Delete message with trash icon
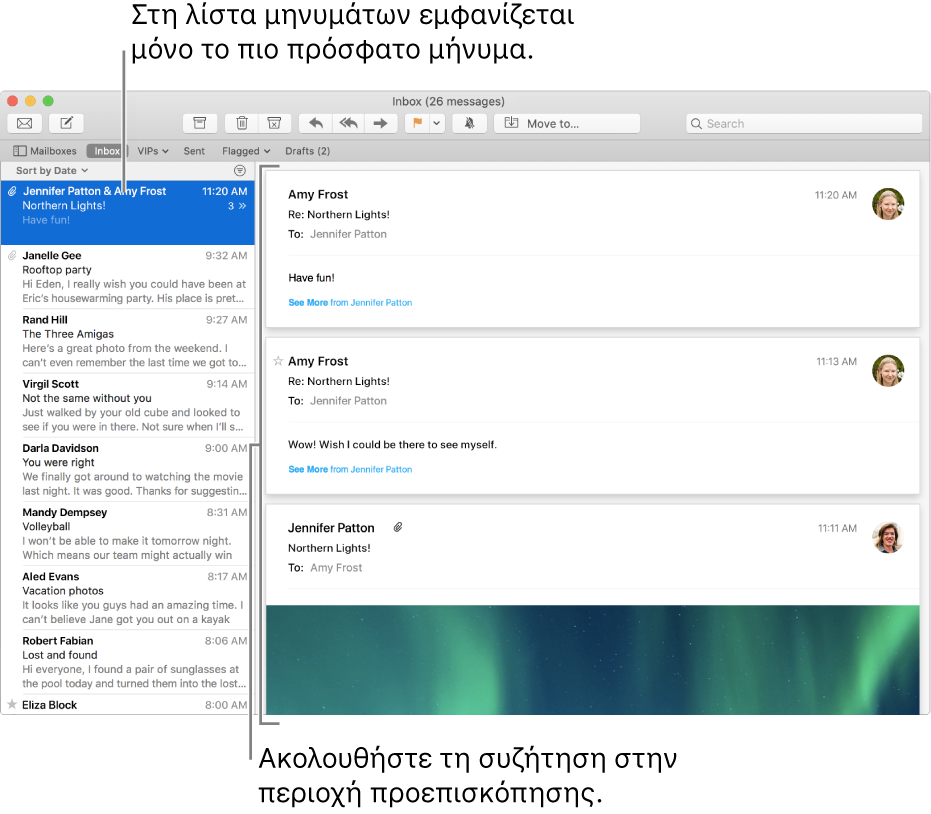931x814 pixels. click(242, 123)
